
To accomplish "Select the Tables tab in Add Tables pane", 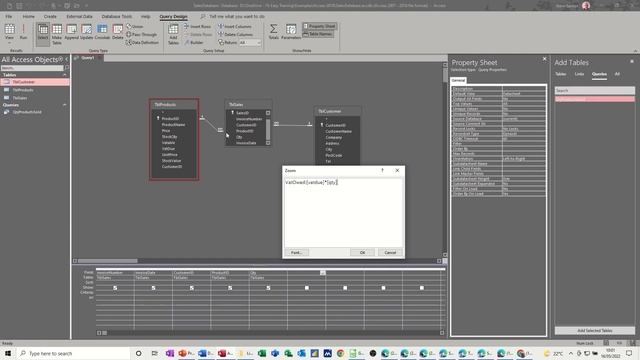I will 560,74.
